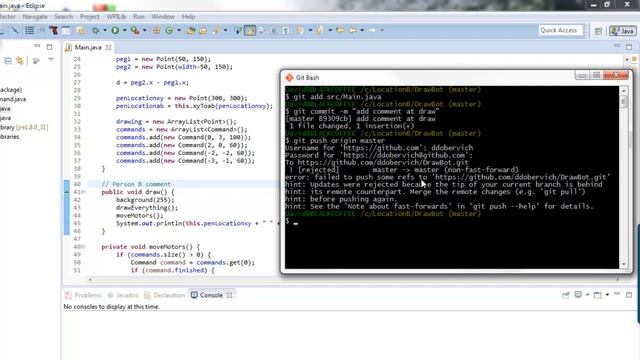
Task: Click the lines list icon in toolbar
Action: tap(29, 30)
